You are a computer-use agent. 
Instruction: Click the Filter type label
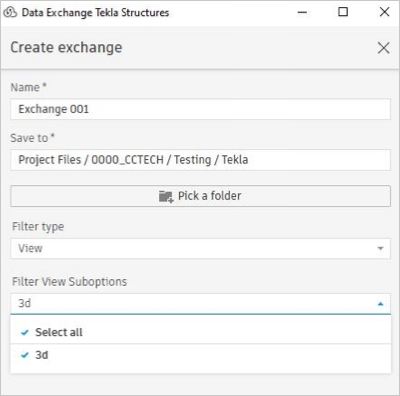click(x=38, y=227)
